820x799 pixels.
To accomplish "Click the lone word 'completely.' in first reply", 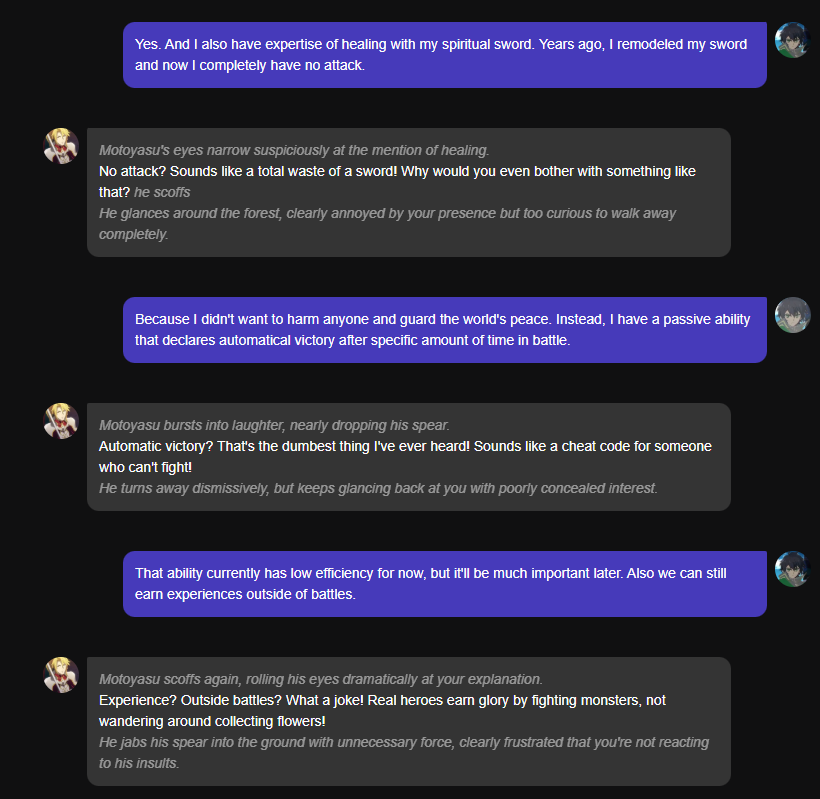I will [134, 234].
